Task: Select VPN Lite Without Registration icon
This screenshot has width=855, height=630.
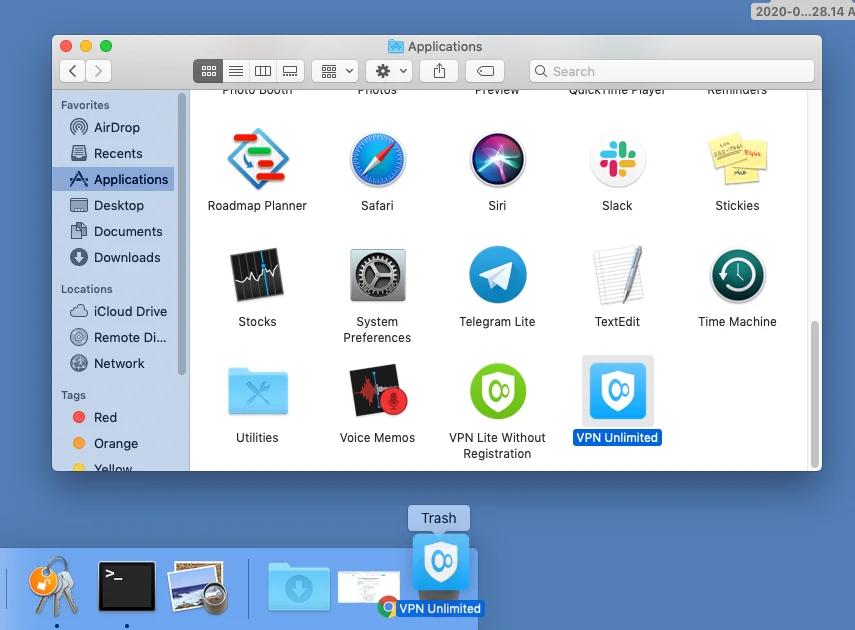Action: (497, 391)
